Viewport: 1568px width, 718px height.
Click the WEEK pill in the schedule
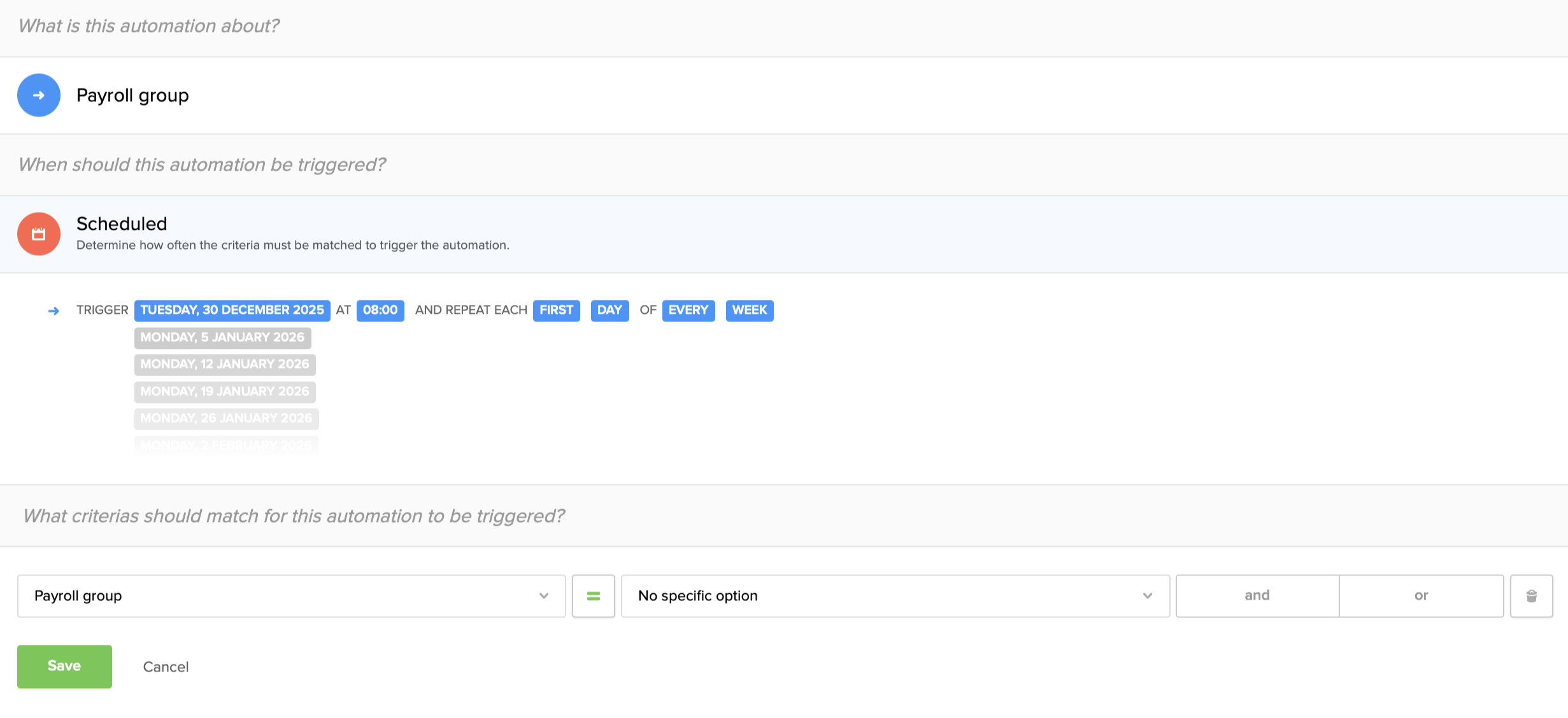749,310
